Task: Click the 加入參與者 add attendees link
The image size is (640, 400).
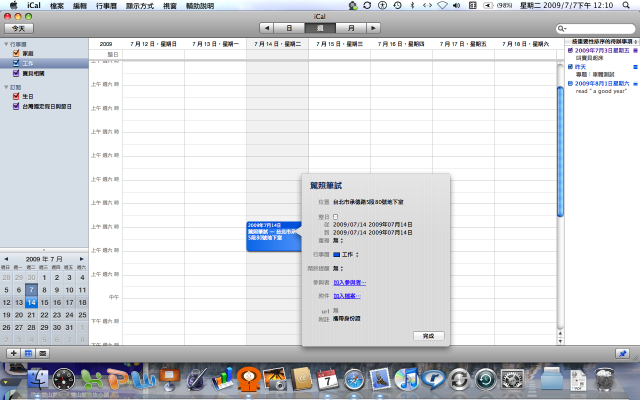Action: point(350,282)
